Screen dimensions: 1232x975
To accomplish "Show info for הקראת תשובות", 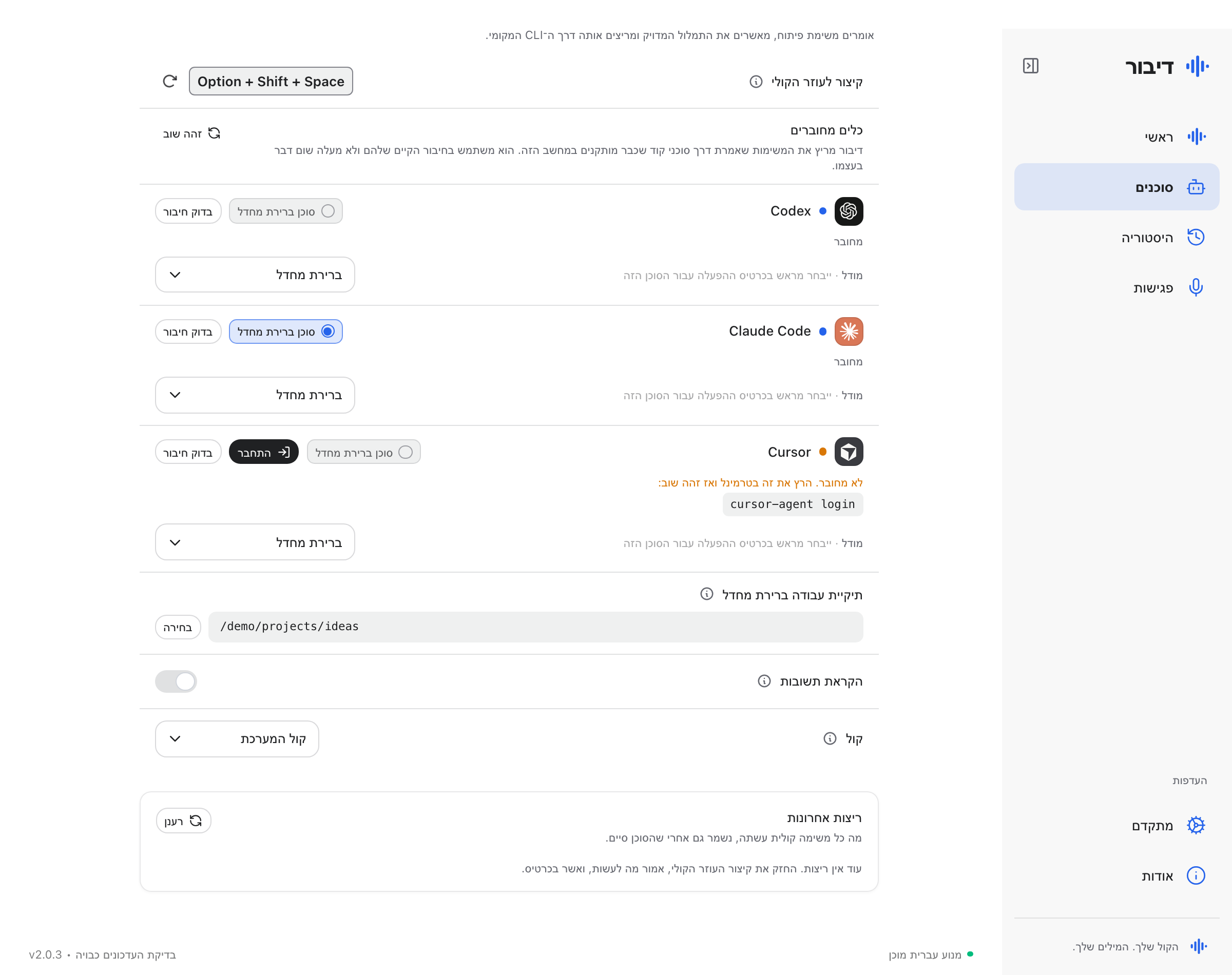I will [764, 680].
